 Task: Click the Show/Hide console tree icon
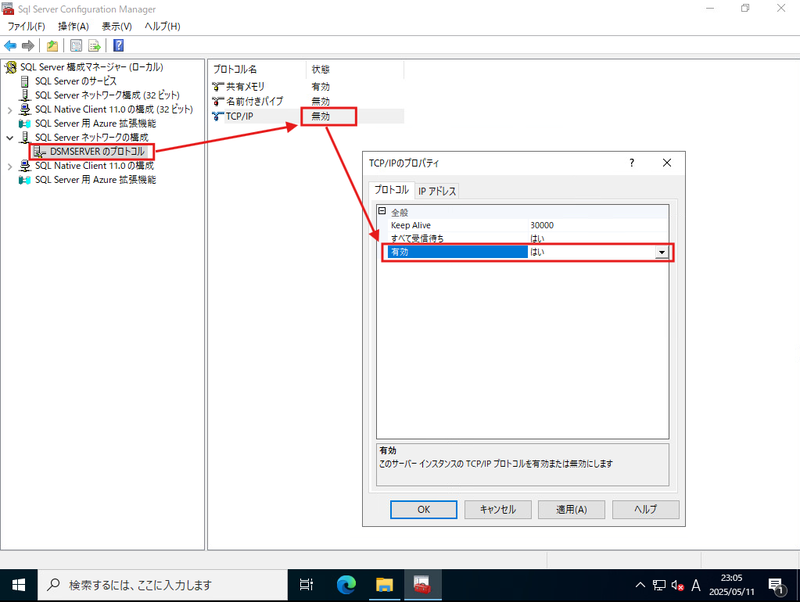click(76, 46)
